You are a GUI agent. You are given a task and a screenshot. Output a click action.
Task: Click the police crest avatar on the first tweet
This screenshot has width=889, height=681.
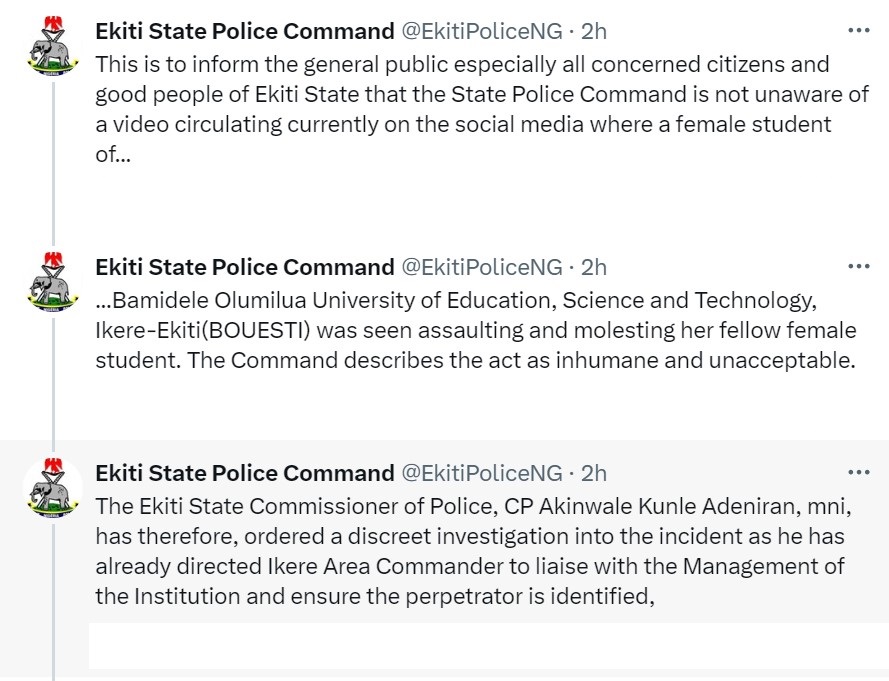click(x=52, y=47)
